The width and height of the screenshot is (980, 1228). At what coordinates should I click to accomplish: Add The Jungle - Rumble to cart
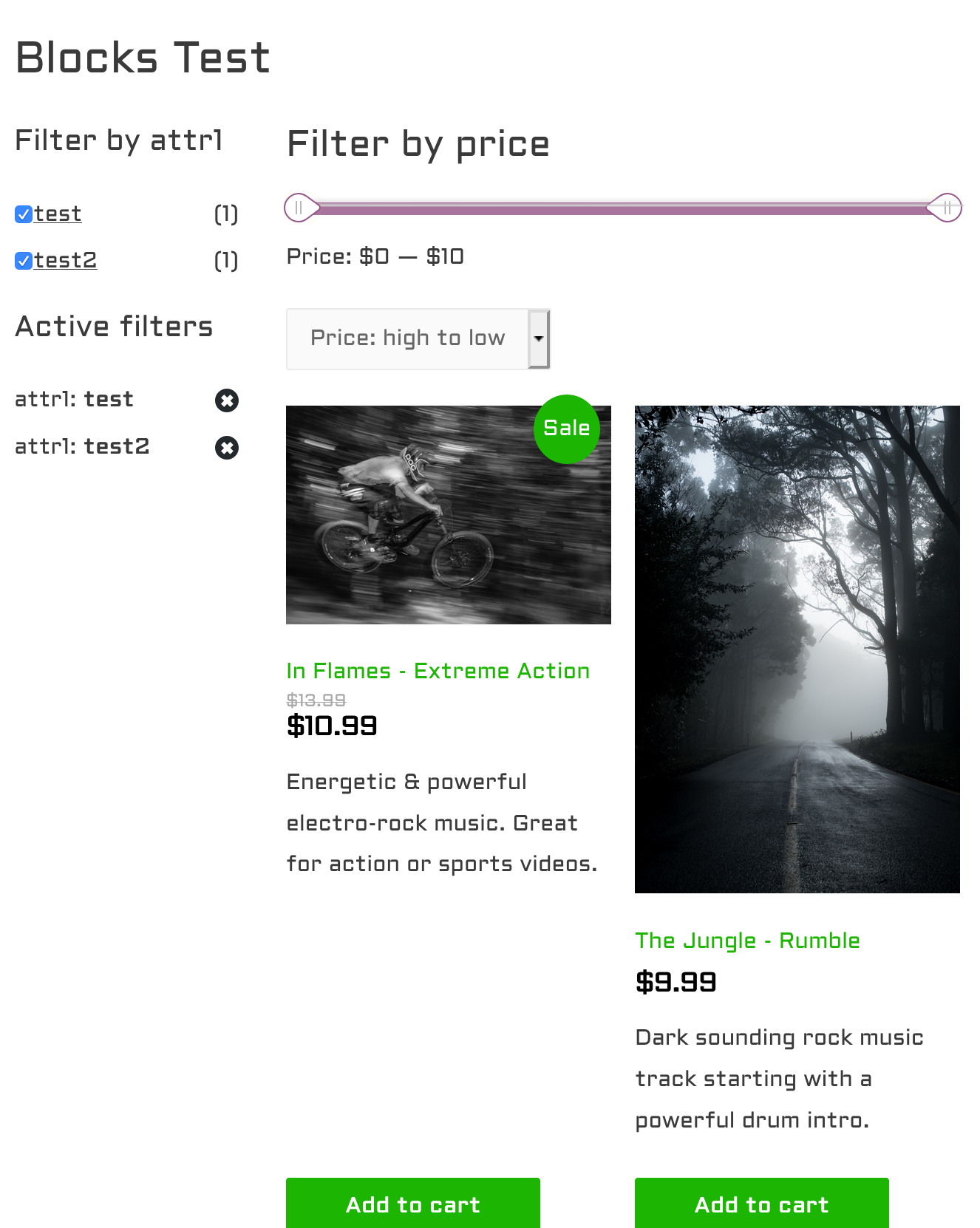tap(761, 1204)
